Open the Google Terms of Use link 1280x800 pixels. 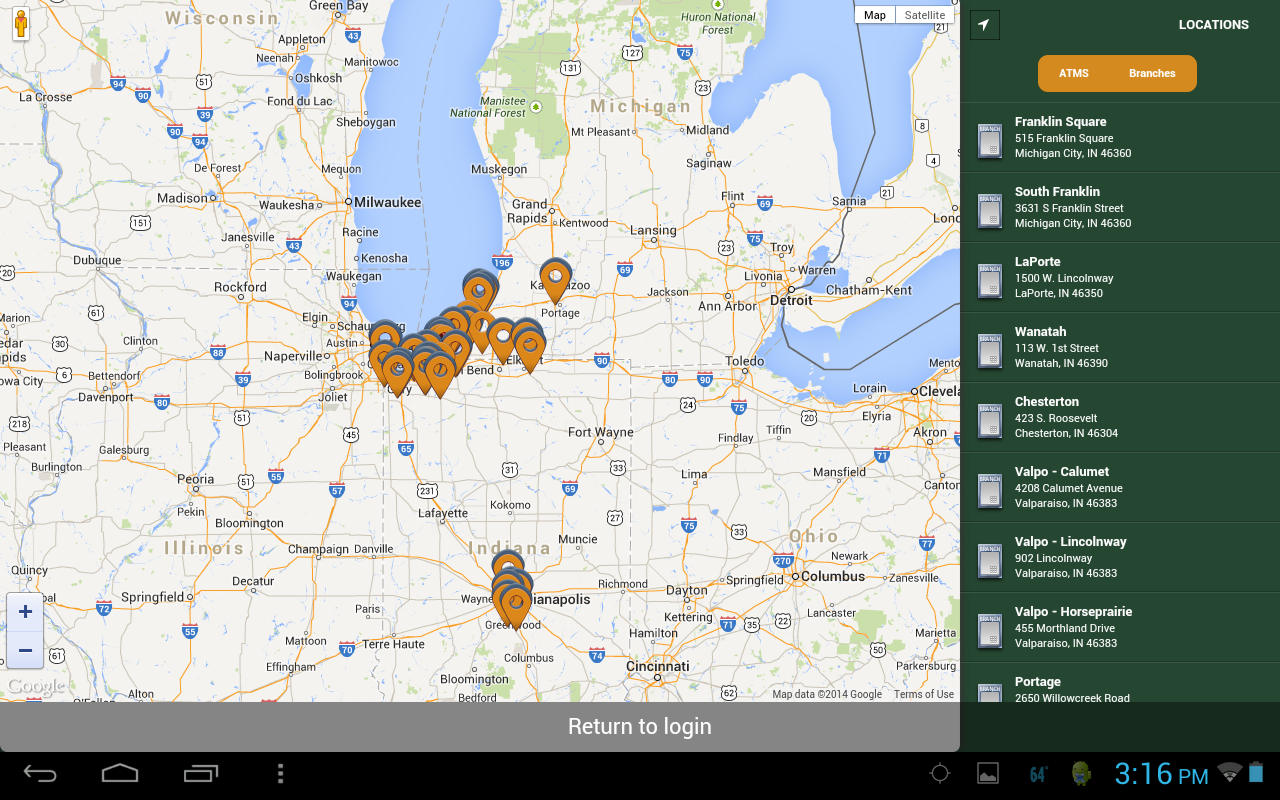(x=924, y=694)
